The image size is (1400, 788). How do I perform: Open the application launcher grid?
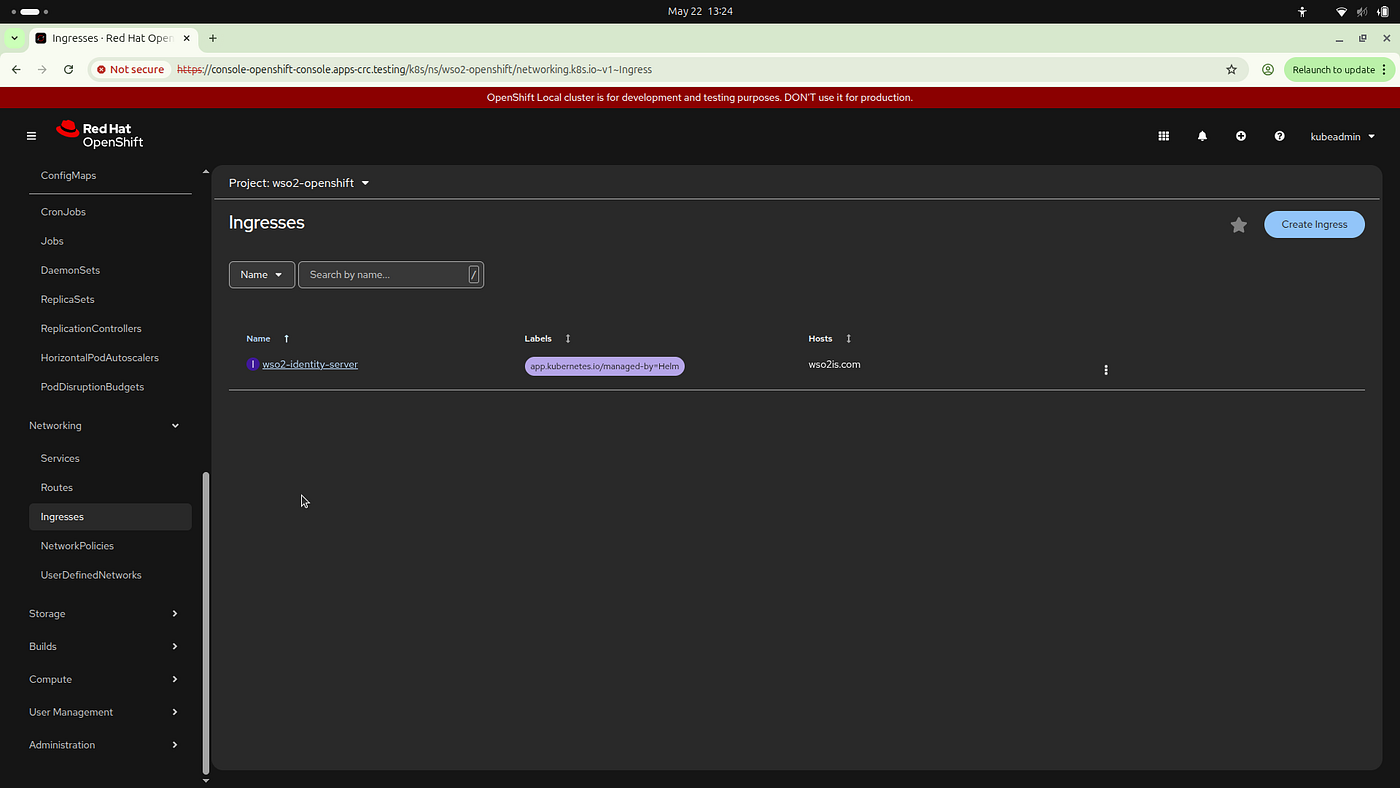(x=1163, y=136)
